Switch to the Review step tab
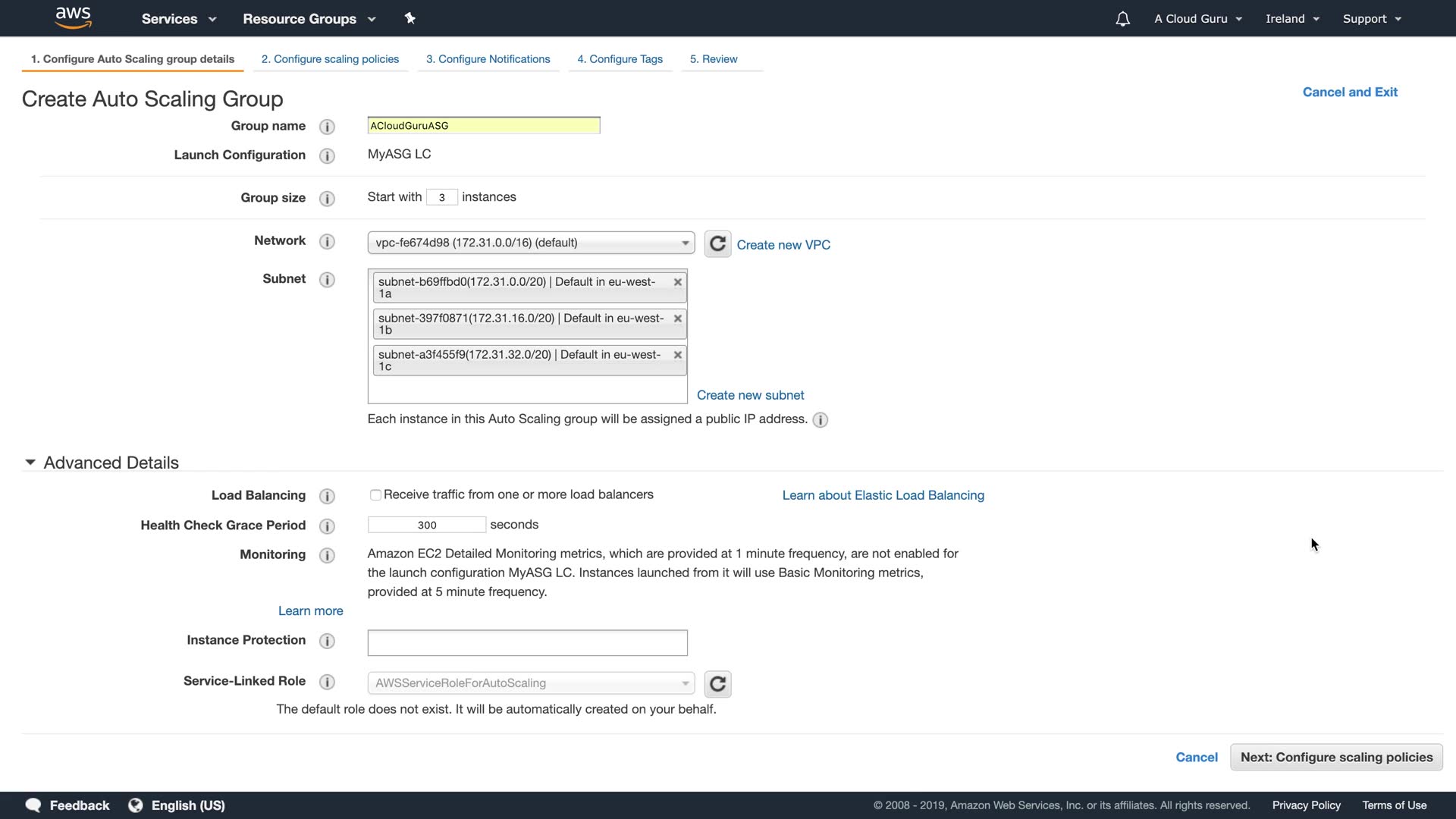1456x819 pixels. [714, 59]
